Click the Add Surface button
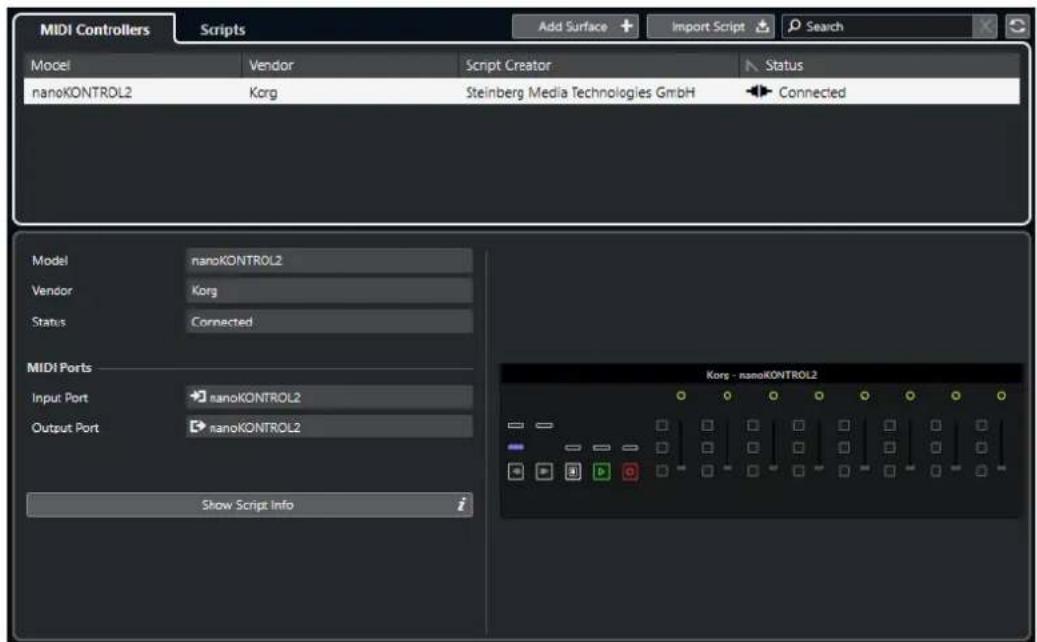 coord(575,26)
